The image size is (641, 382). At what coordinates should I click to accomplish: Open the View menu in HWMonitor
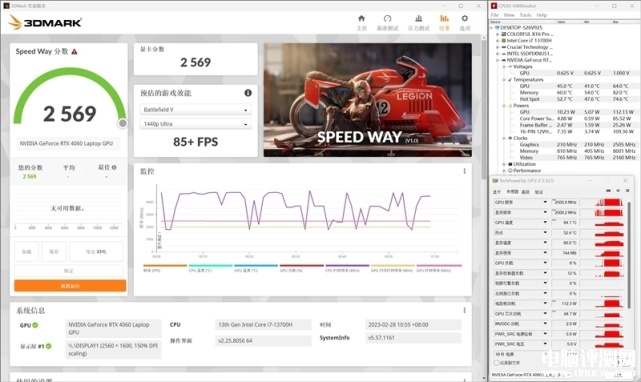[509, 15]
